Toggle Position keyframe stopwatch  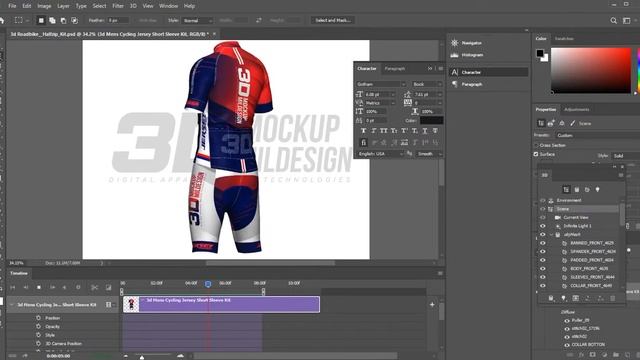pyautogui.click(x=38, y=318)
